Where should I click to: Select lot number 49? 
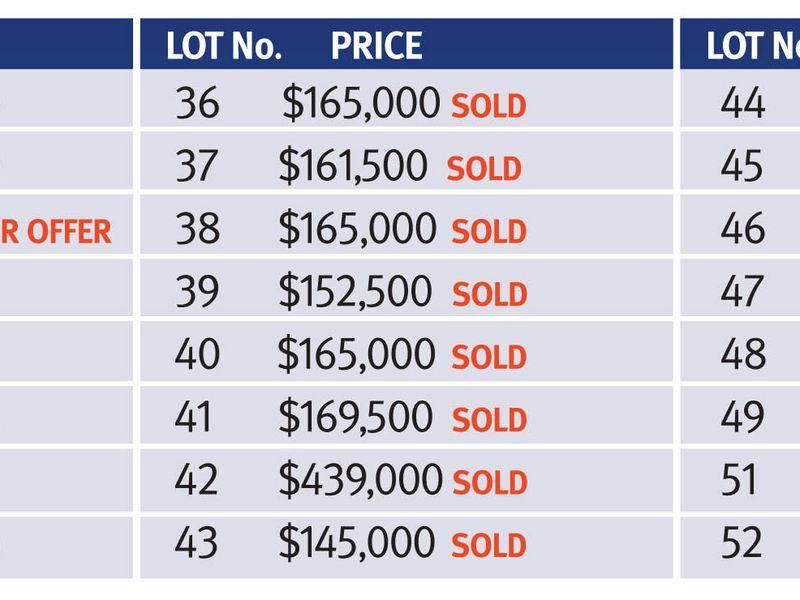pyautogui.click(x=743, y=416)
